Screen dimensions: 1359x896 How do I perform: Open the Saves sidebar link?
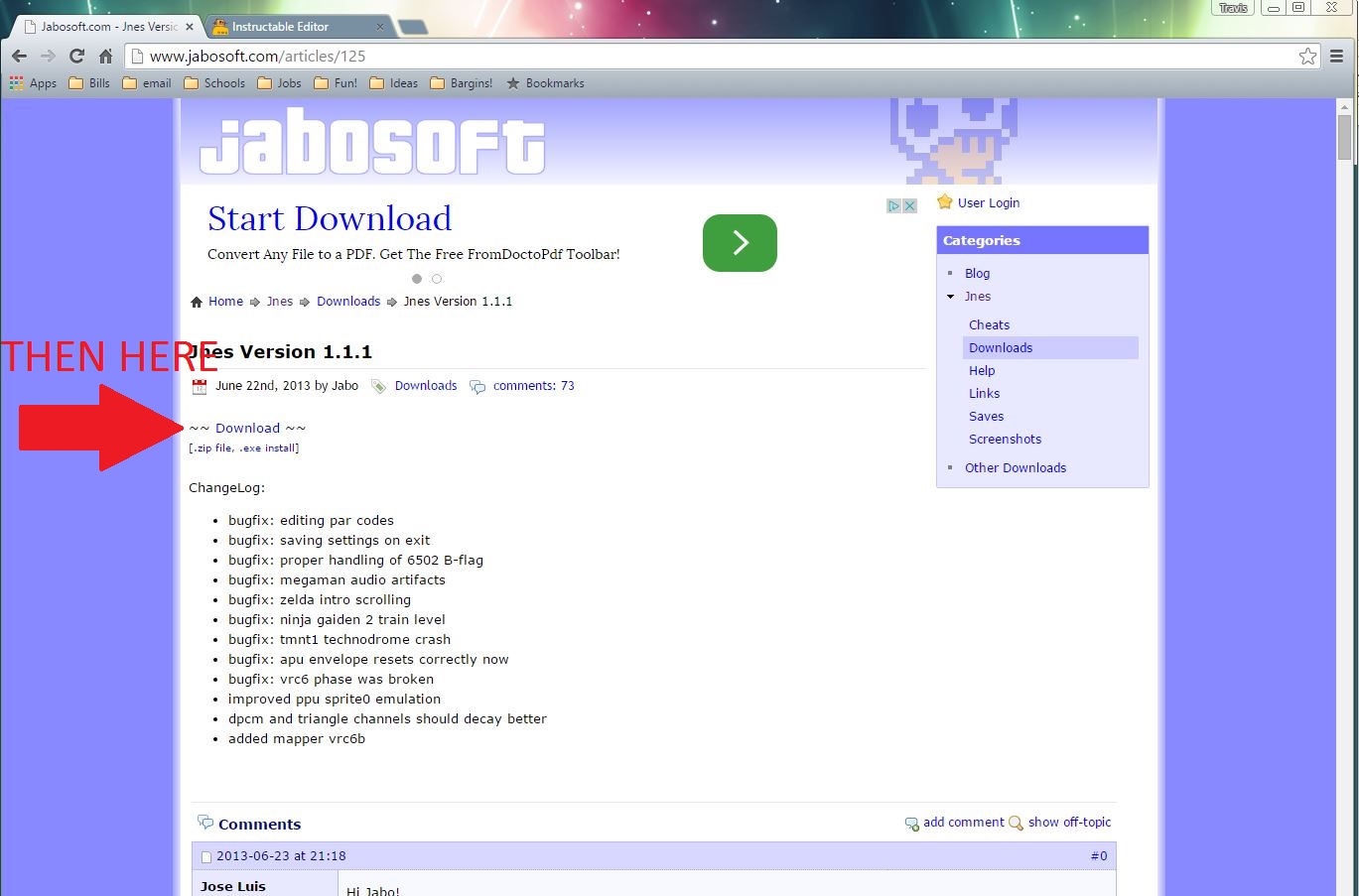[987, 417]
